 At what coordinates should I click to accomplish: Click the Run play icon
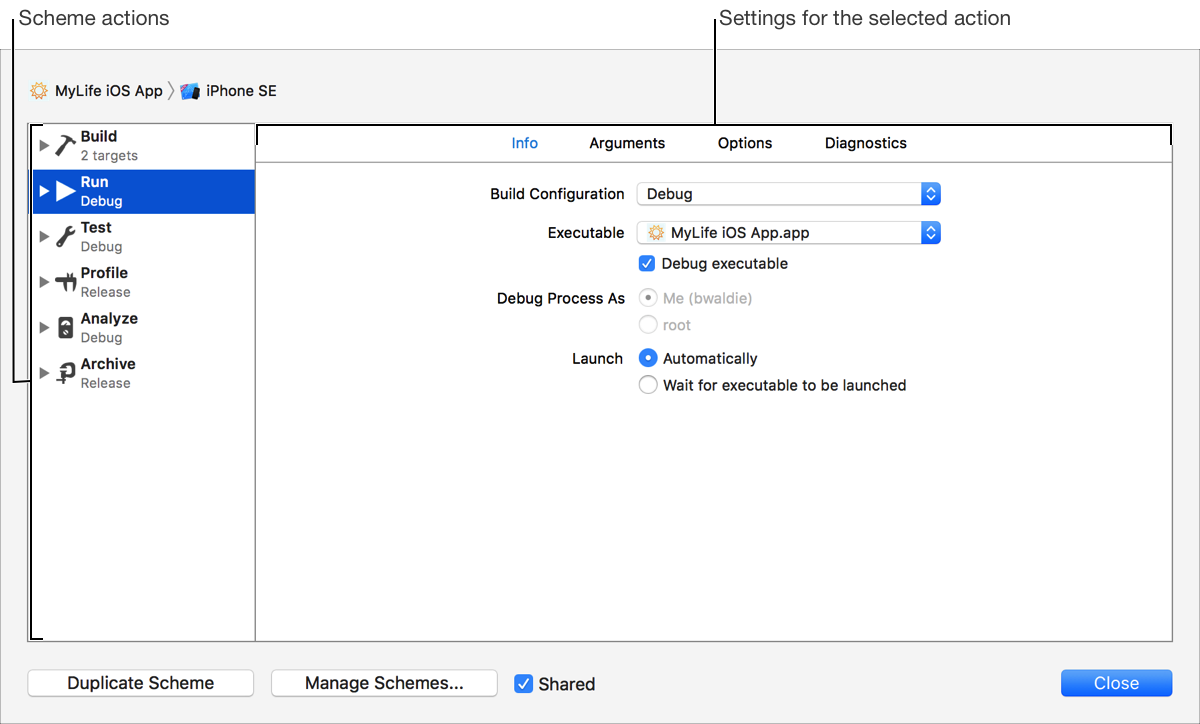[65, 191]
